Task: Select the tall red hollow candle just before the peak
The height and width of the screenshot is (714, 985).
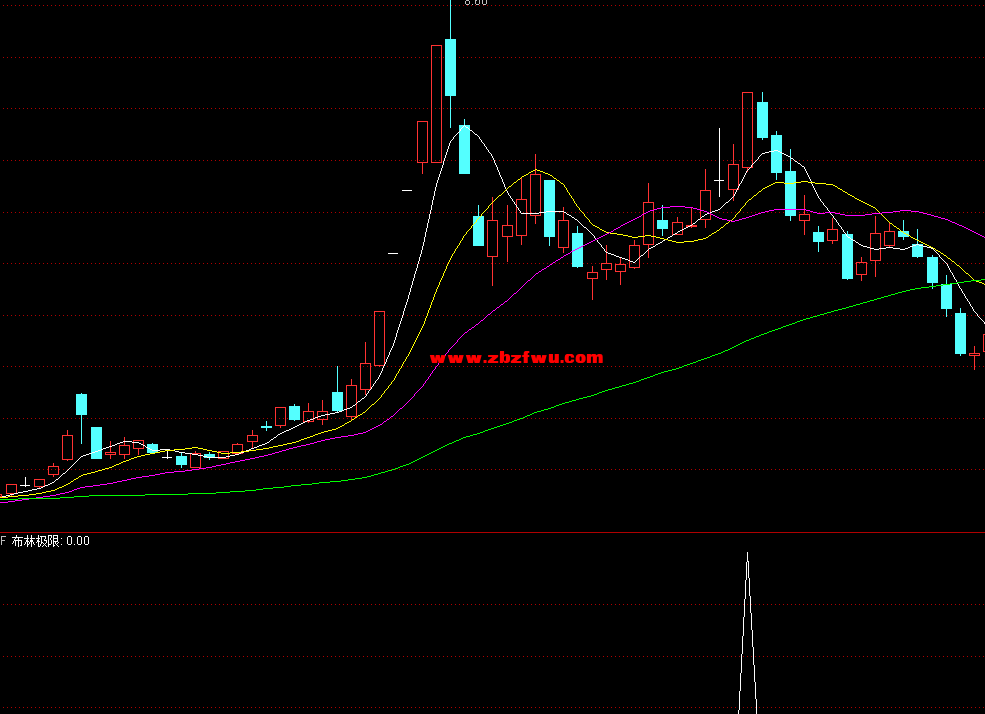Action: click(x=436, y=103)
